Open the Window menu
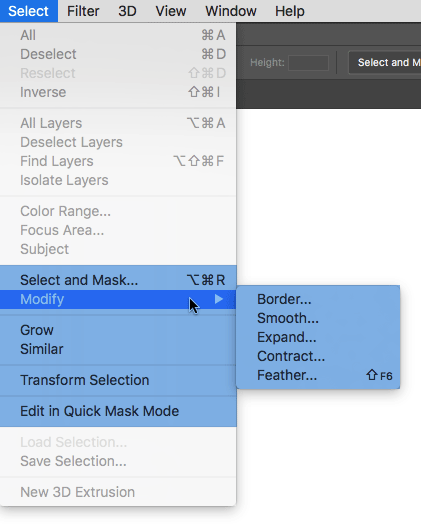Screen dimensions: 421x529 click(231, 11)
